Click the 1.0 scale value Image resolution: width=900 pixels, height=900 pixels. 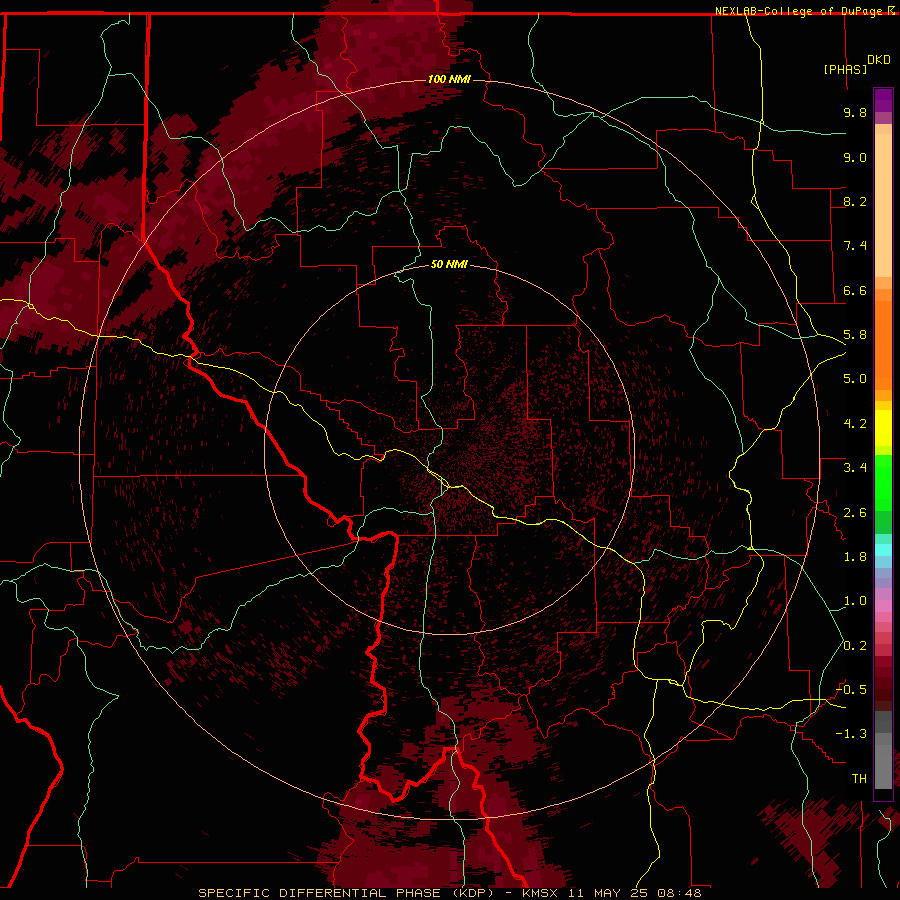tap(855, 601)
